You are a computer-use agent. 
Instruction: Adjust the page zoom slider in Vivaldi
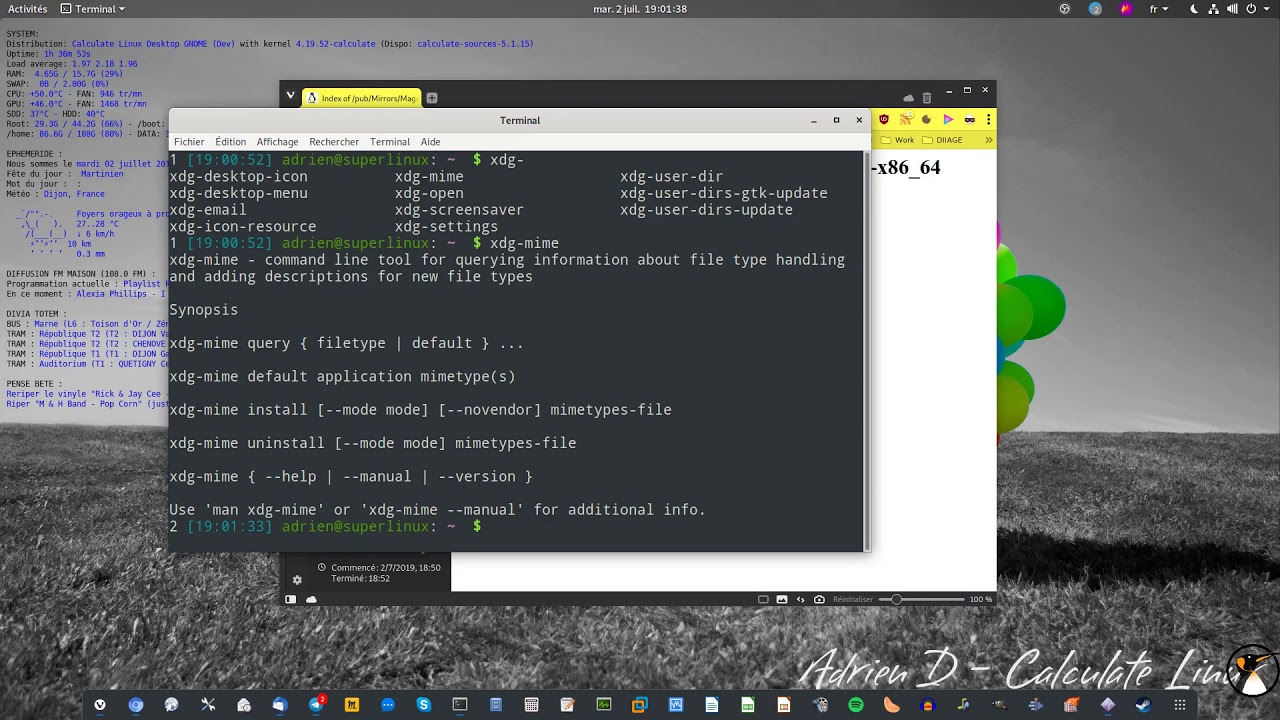pos(921,599)
